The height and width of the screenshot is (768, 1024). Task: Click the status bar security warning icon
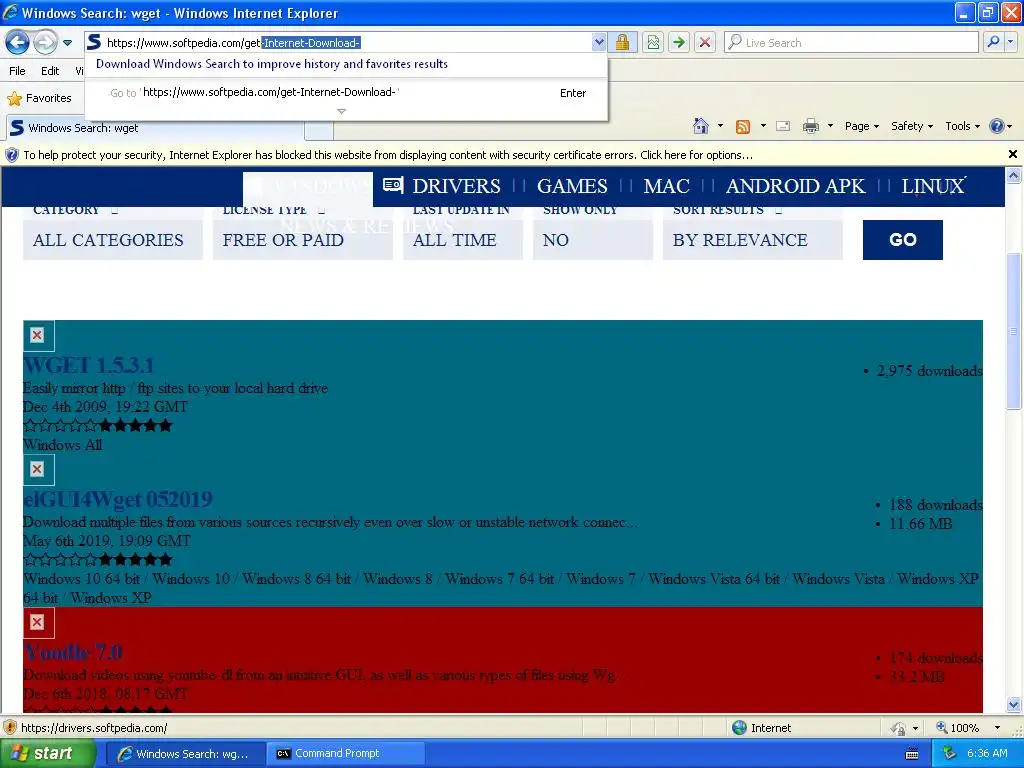tap(10, 728)
